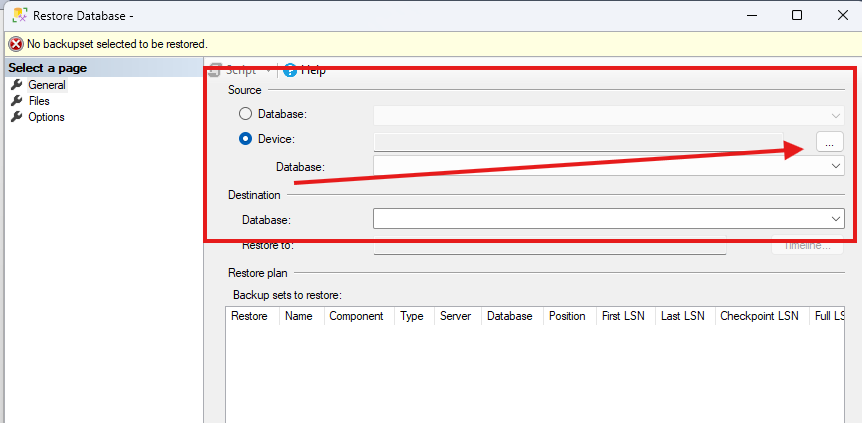This screenshot has height=423, width=862.
Task: Maximize the Restore Database window
Action: [x=797, y=15]
